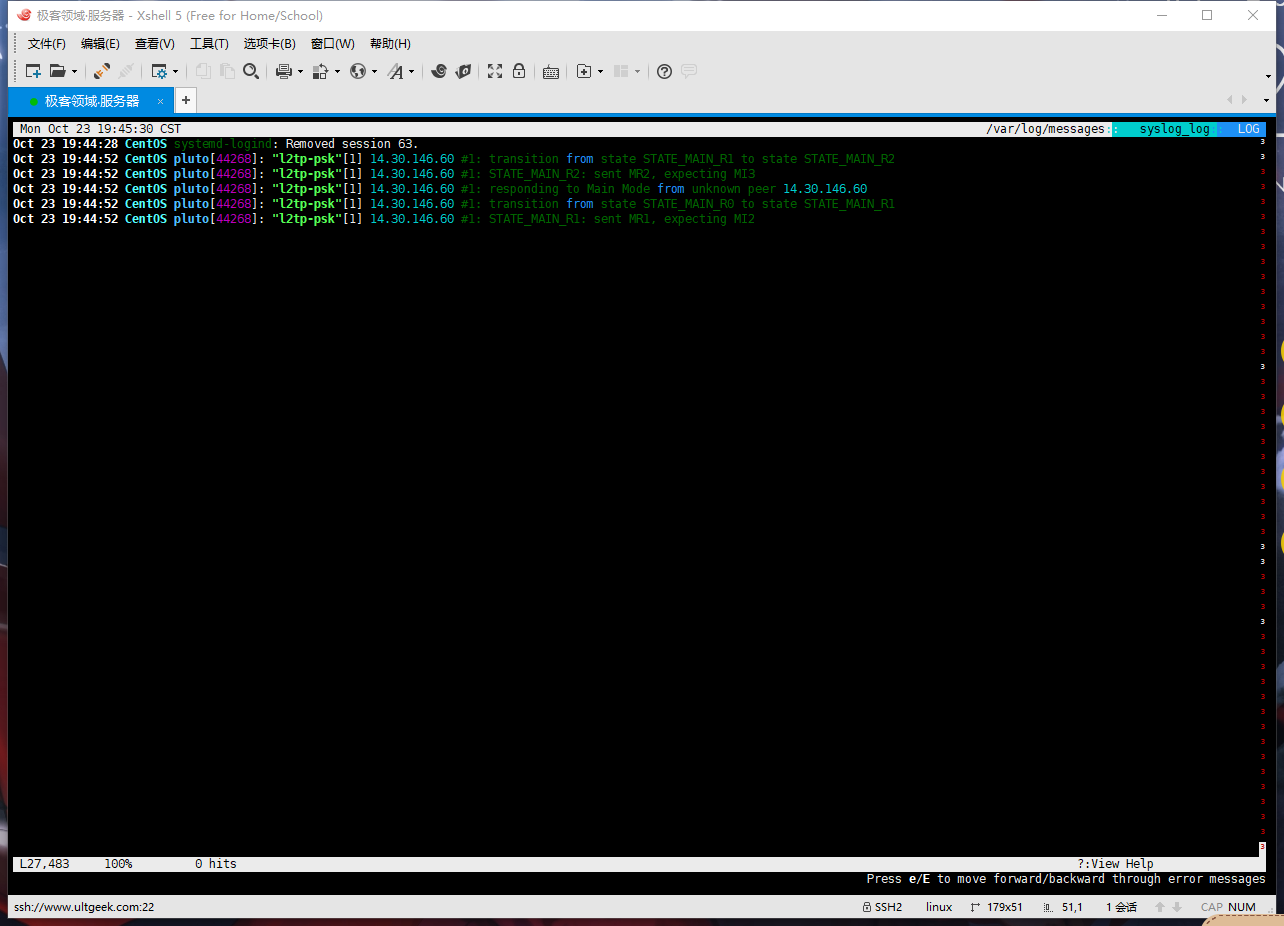This screenshot has height=926, width=1284.
Task: Expand the Print dropdown arrow
Action: pos(300,72)
